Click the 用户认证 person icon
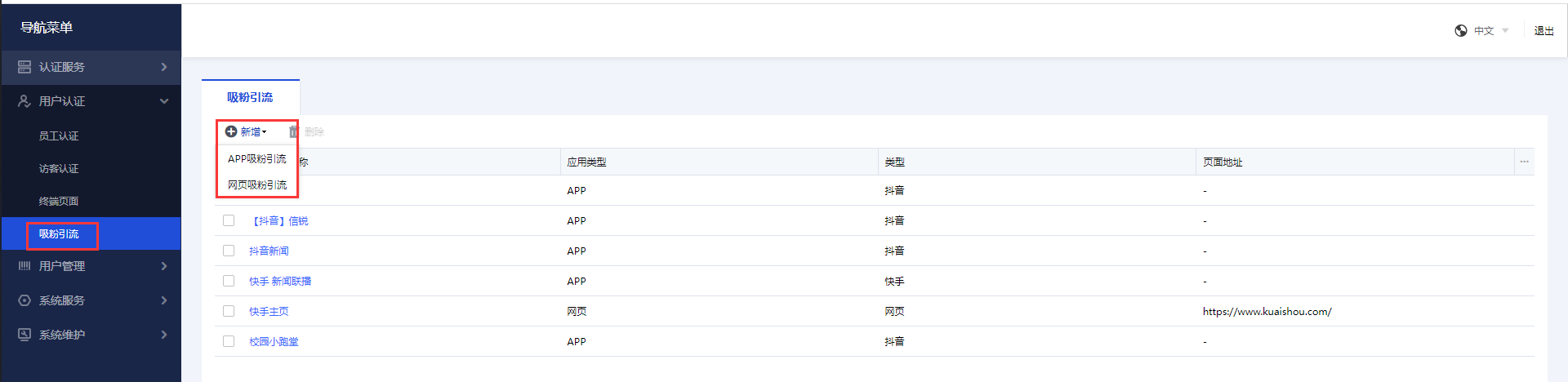The image size is (1568, 382). (24, 101)
